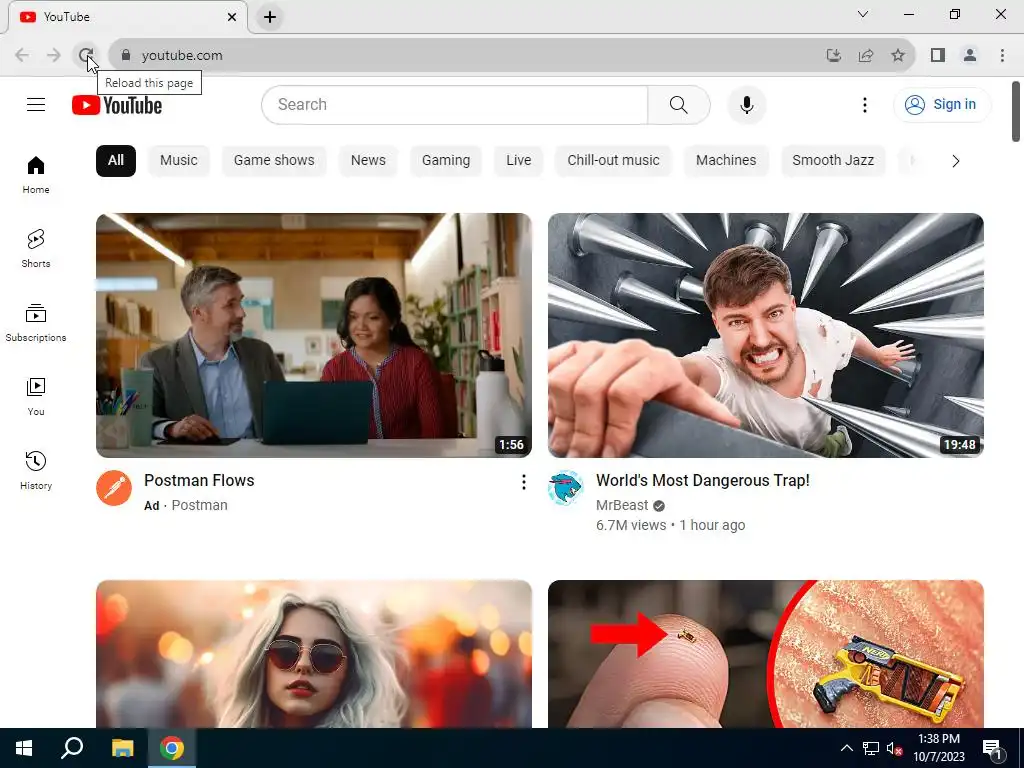Open File Explorer from taskbar
Screen dimensions: 1024x768
pos(122,748)
